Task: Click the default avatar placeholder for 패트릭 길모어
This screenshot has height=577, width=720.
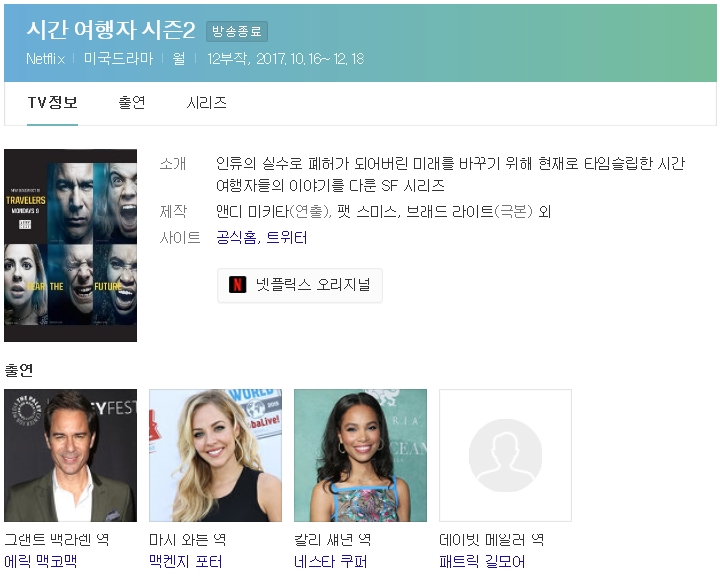Action: coord(505,455)
